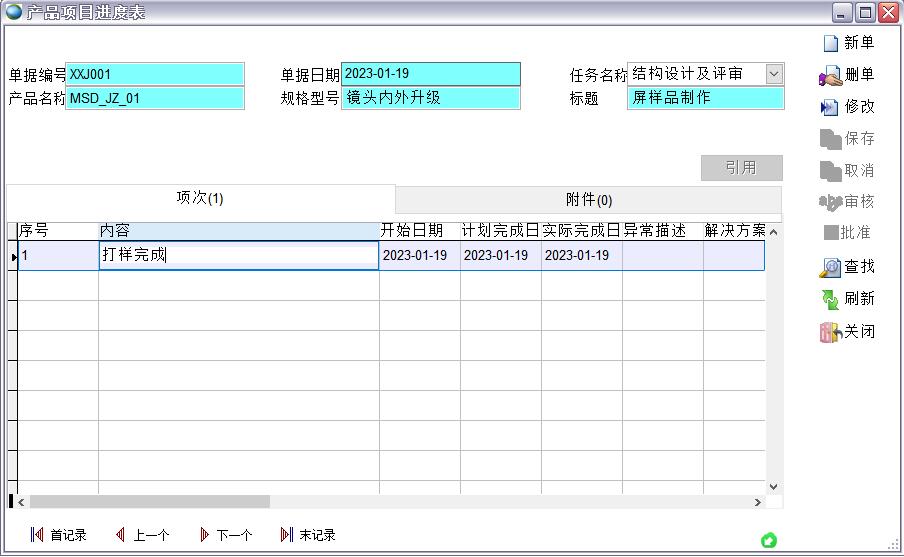
Task: Switch to the 附件(0) tab
Action: tap(589, 199)
